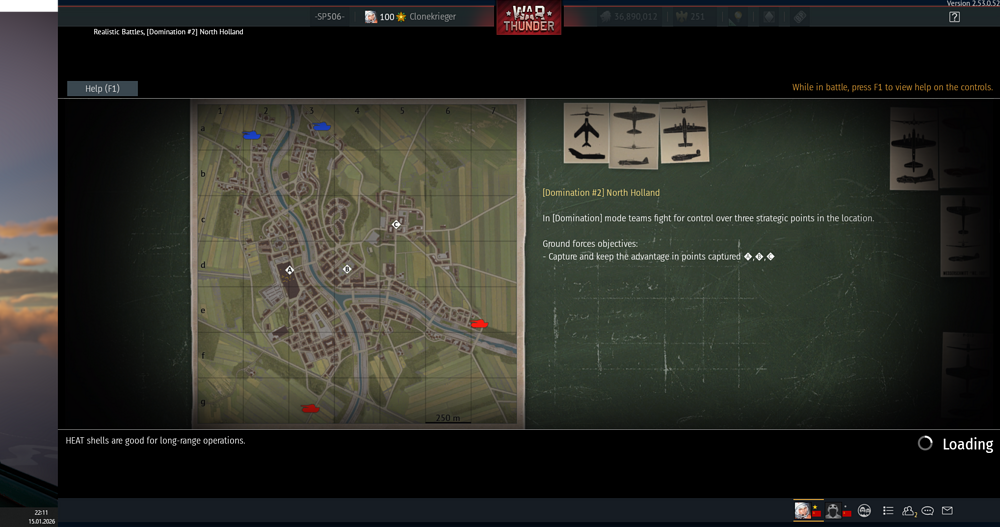Image resolution: width=1000 pixels, height=527 pixels.
Task: Click the Help (F1) button
Action: pyautogui.click(x=102, y=89)
